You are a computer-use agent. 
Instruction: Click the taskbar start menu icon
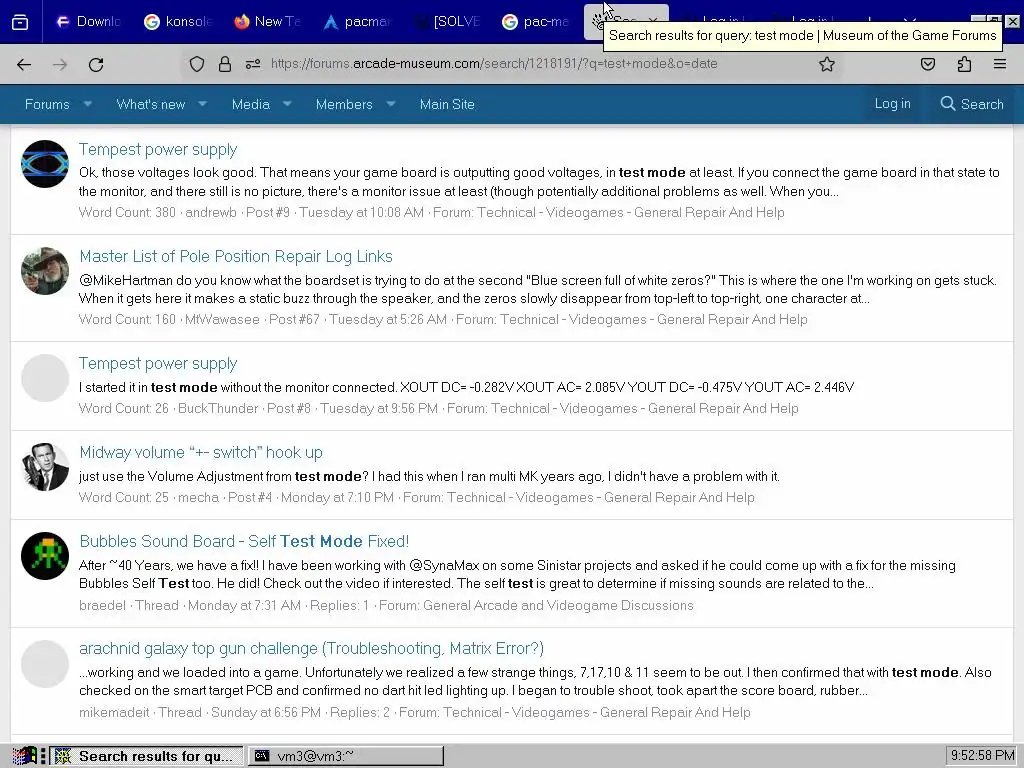tap(24, 756)
